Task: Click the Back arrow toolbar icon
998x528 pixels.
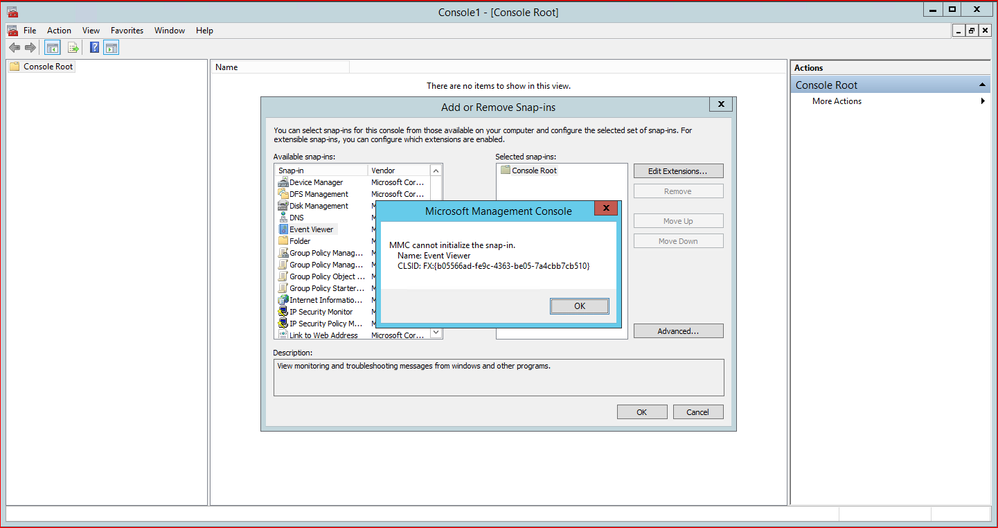Action: 15,48
